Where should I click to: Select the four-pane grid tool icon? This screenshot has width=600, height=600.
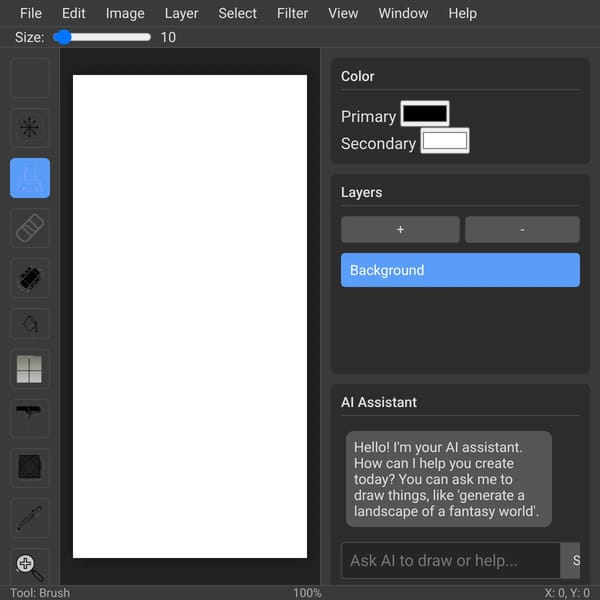point(30,369)
